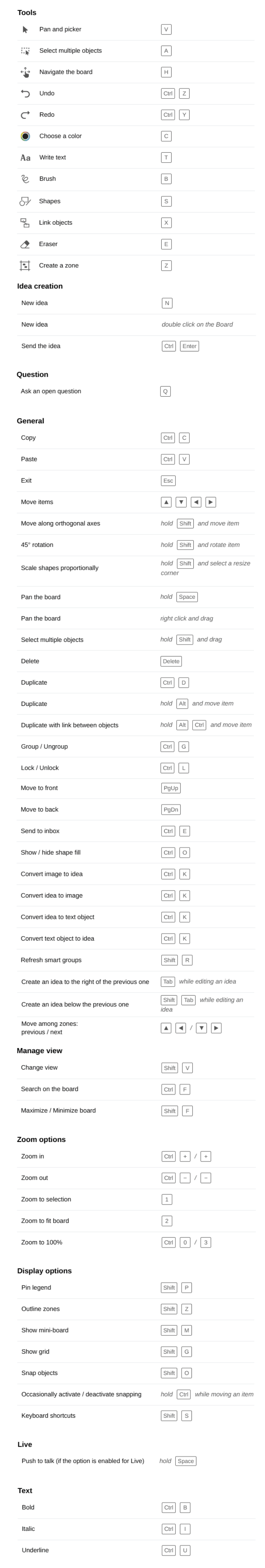Click the Undo arrow icon
Image resolution: width=265 pixels, height=1568 pixels.
25,94
